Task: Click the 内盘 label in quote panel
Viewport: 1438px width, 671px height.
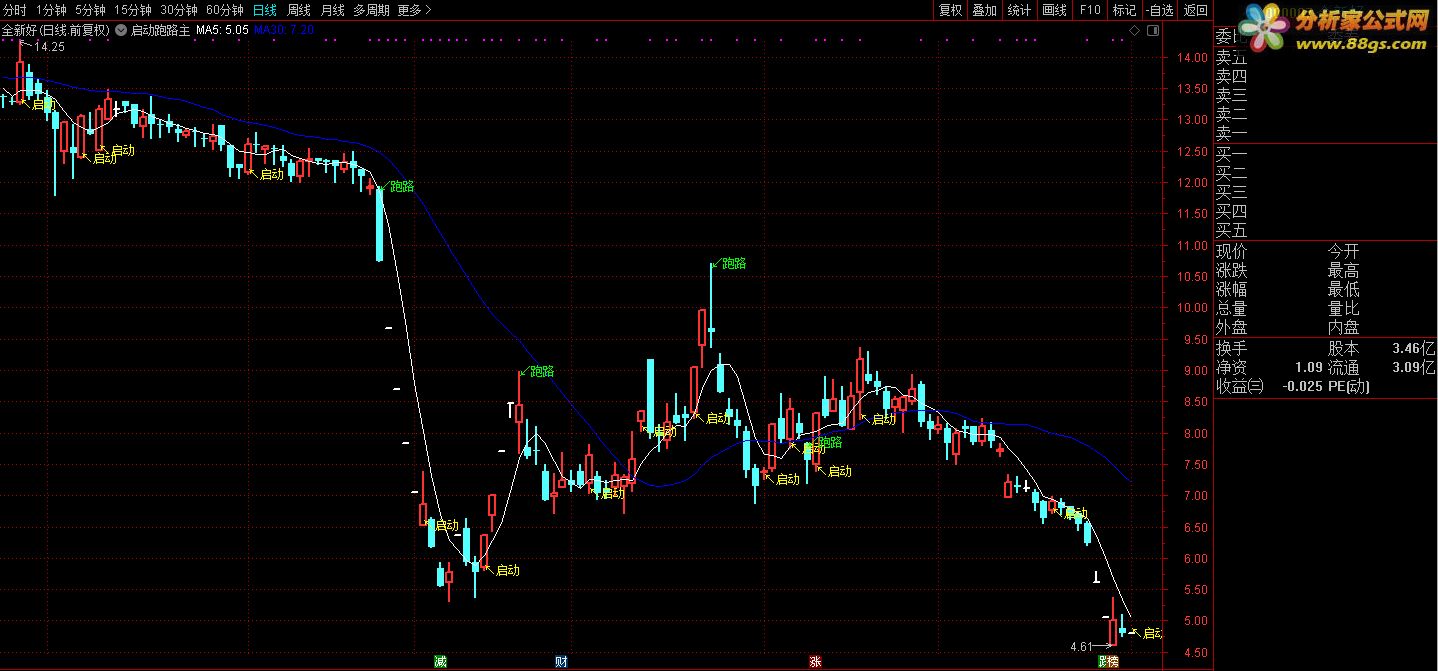Action: pyautogui.click(x=1343, y=328)
